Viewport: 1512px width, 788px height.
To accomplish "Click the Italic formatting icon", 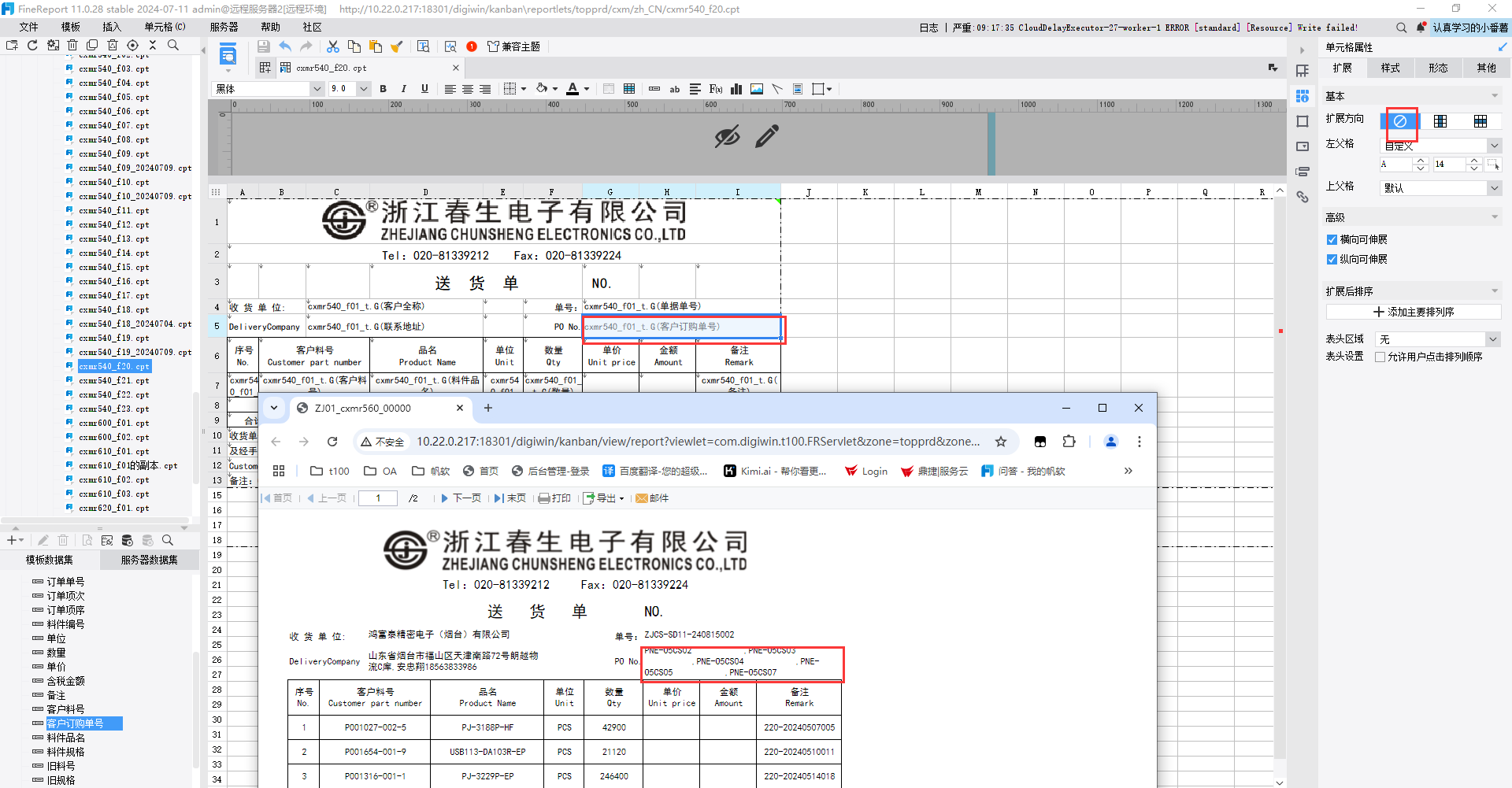I will 404,89.
